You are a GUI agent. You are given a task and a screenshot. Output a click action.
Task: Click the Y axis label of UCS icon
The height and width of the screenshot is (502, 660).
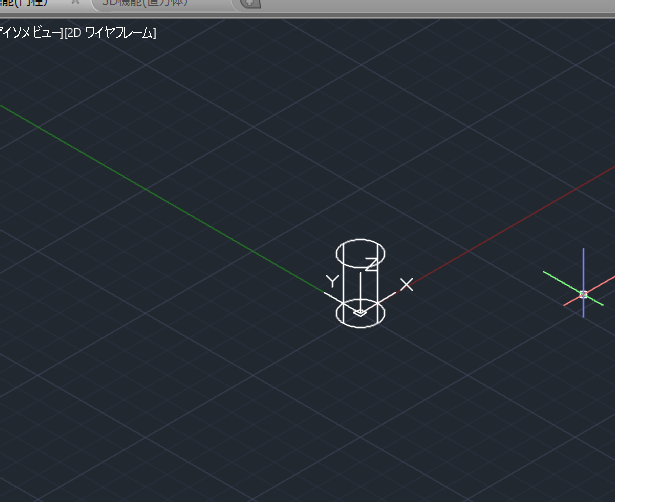[x=332, y=281]
